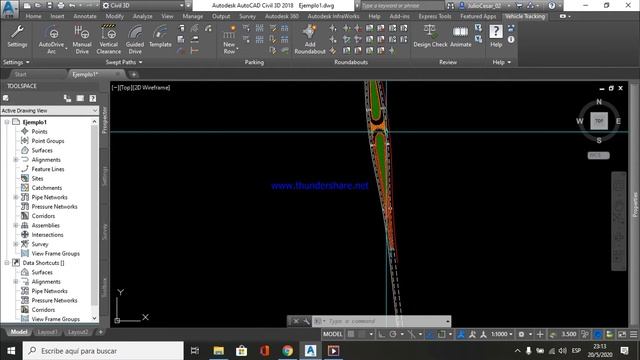The height and width of the screenshot is (360, 640).
Task: Expand the Swept Paths panel
Action: 124,62
